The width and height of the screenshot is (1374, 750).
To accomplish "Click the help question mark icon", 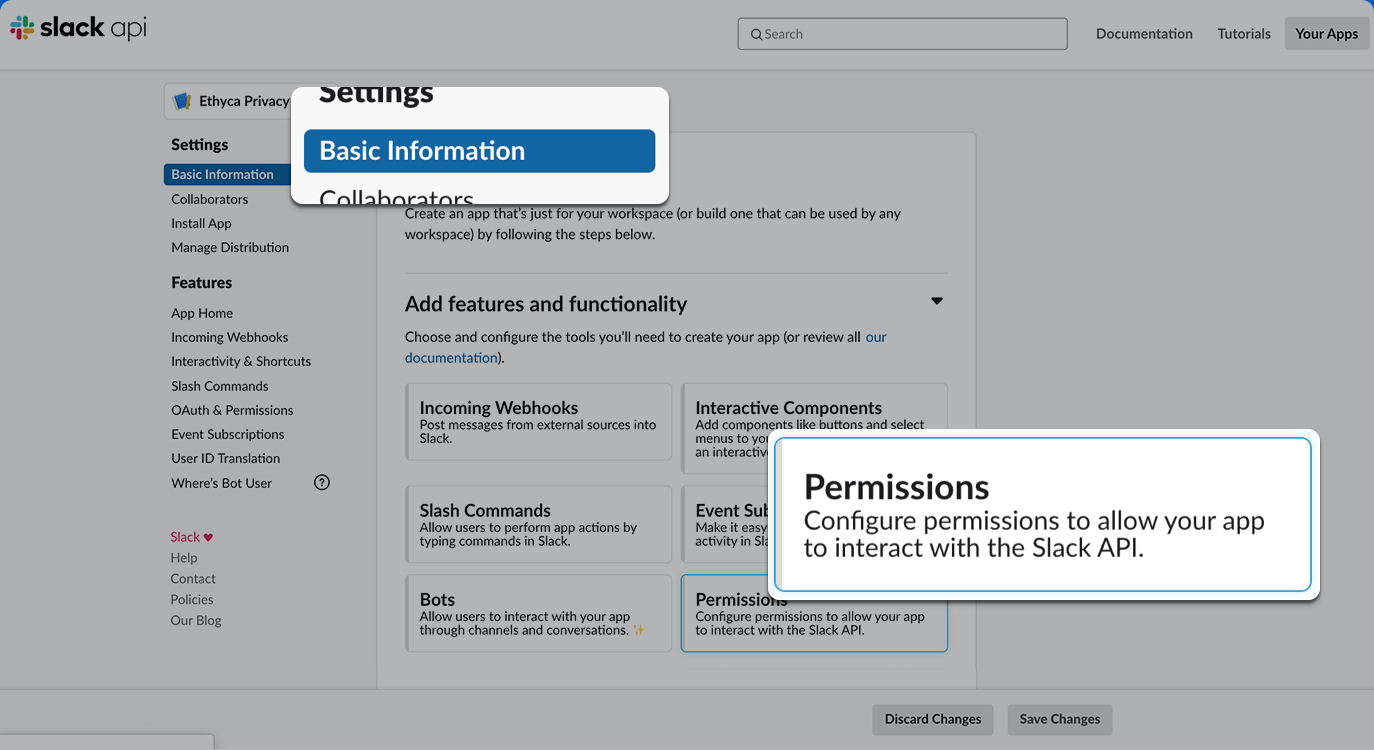I will [322, 483].
